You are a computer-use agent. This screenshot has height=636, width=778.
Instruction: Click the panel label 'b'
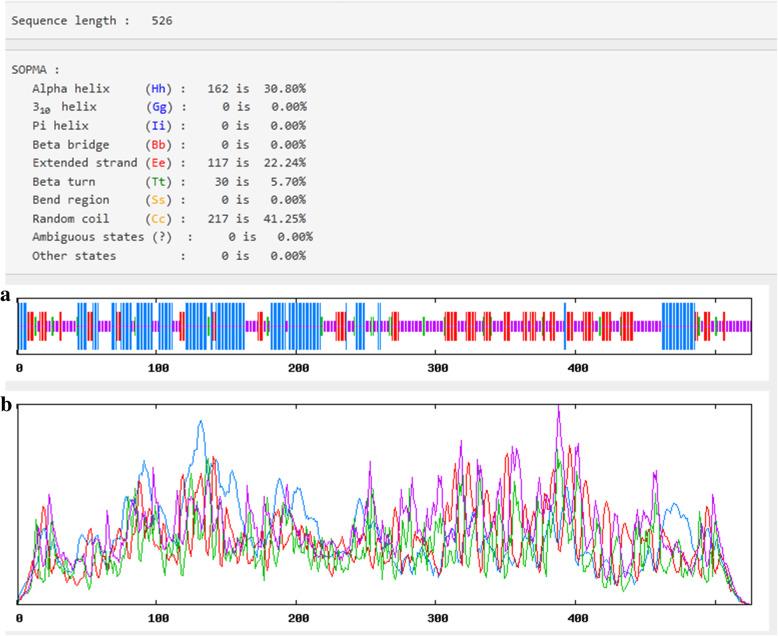[6, 404]
